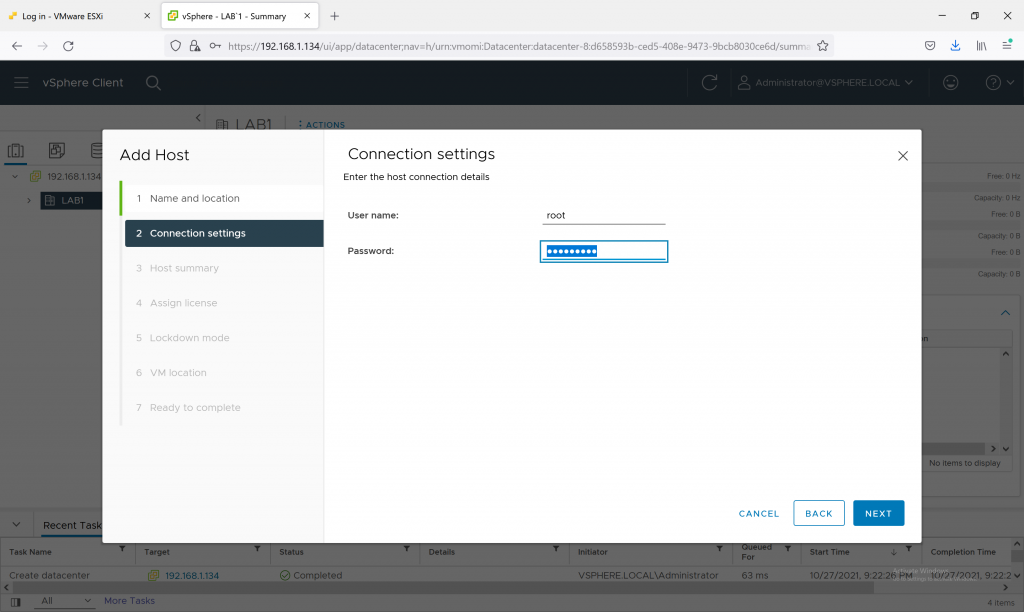Switch to VMs and Templates inventory tab

click(57, 151)
